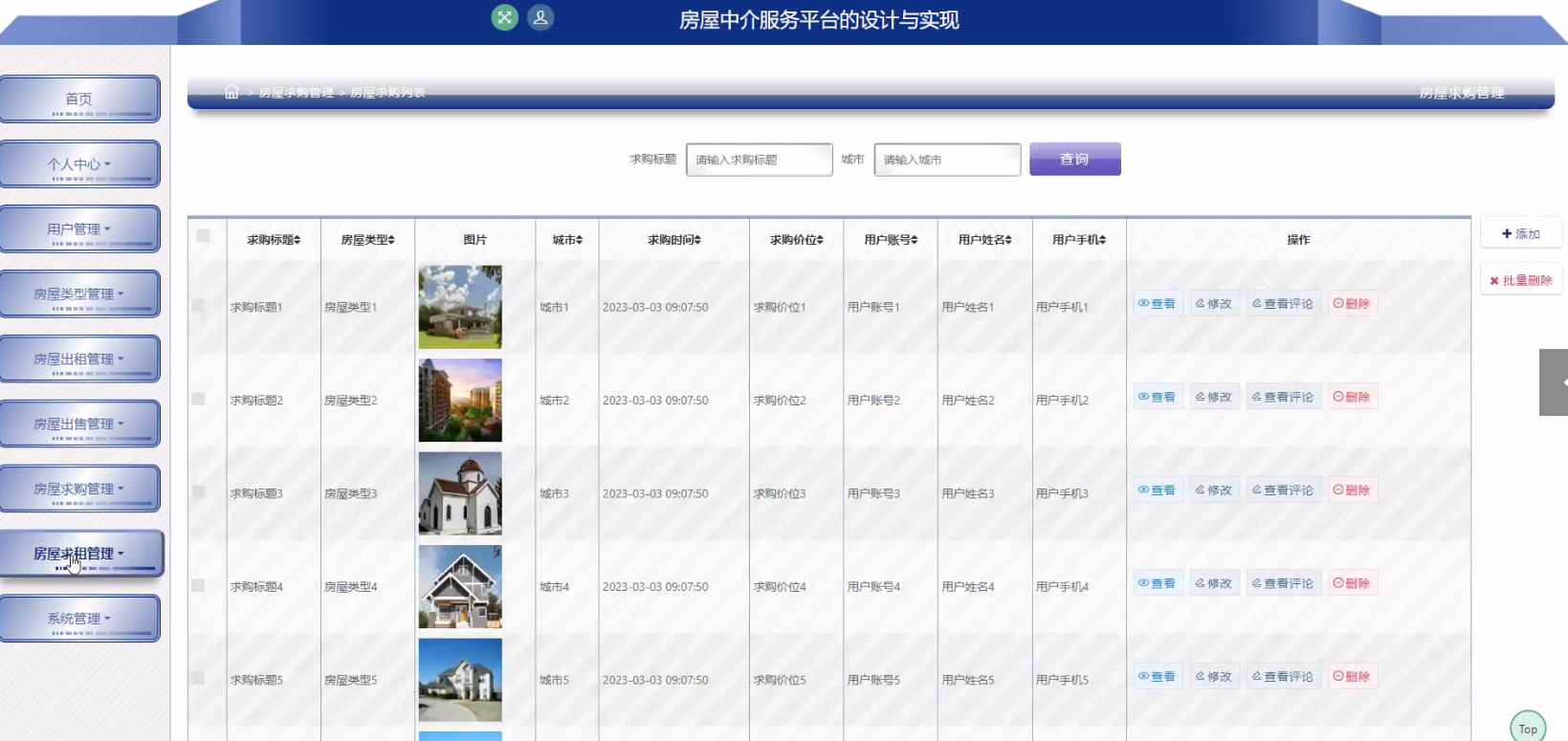Open 查看评论 for row 求购标题5
This screenshot has height=741, width=1568.
[1284, 676]
